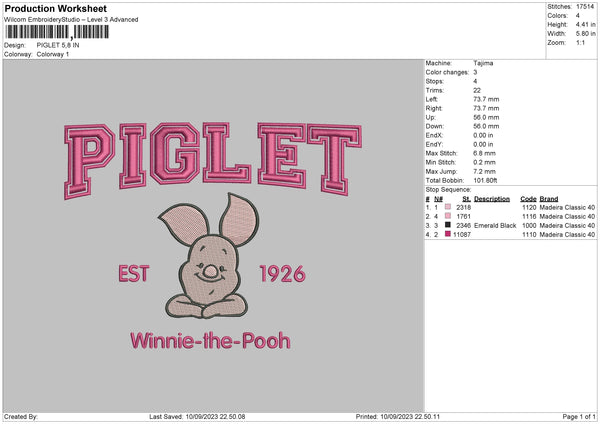Click the Emerald Black color swatch

(x=447, y=225)
